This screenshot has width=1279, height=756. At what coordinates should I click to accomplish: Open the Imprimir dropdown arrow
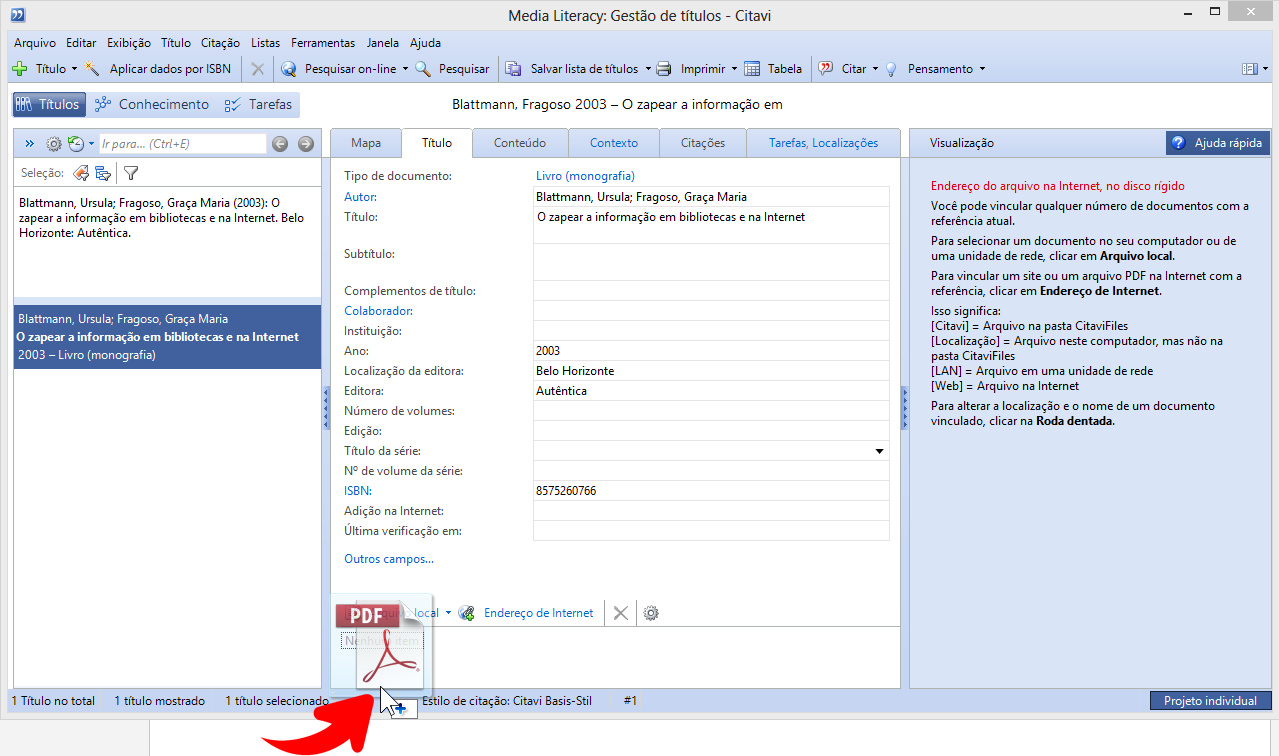pos(734,69)
